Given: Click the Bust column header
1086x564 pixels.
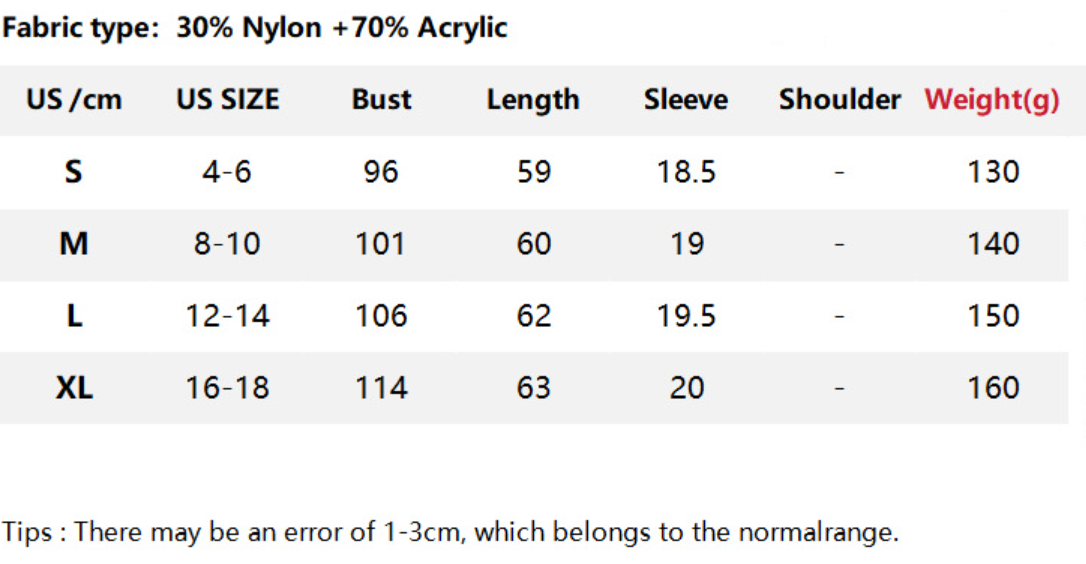Looking at the screenshot, I should 381,100.
